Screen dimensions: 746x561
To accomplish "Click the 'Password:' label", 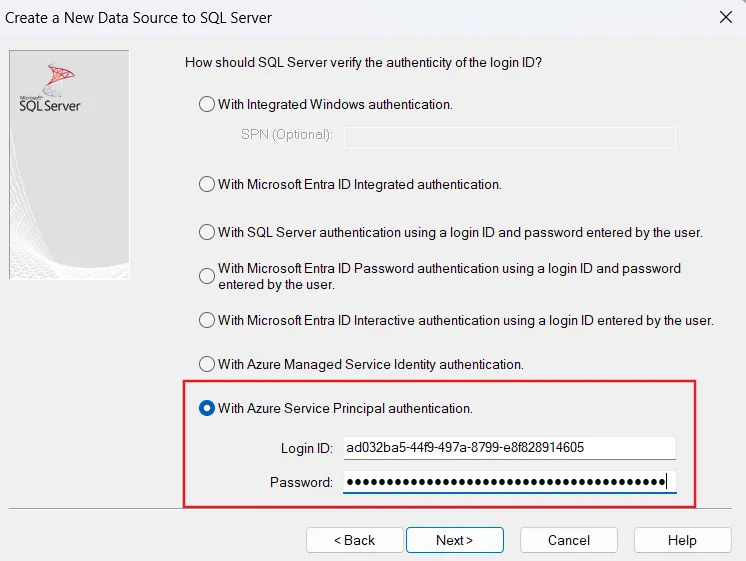I will point(301,482).
